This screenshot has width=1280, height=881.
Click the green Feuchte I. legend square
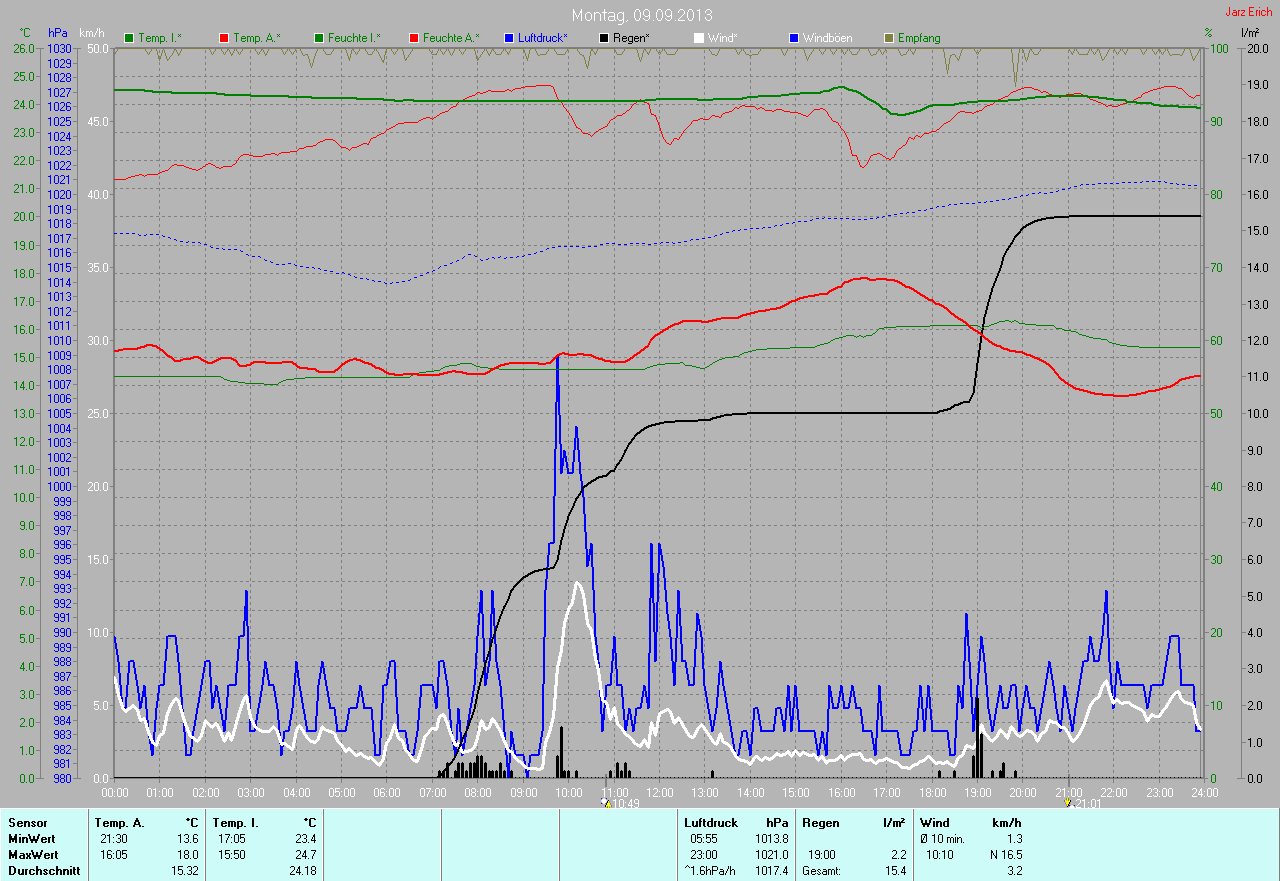[x=319, y=38]
